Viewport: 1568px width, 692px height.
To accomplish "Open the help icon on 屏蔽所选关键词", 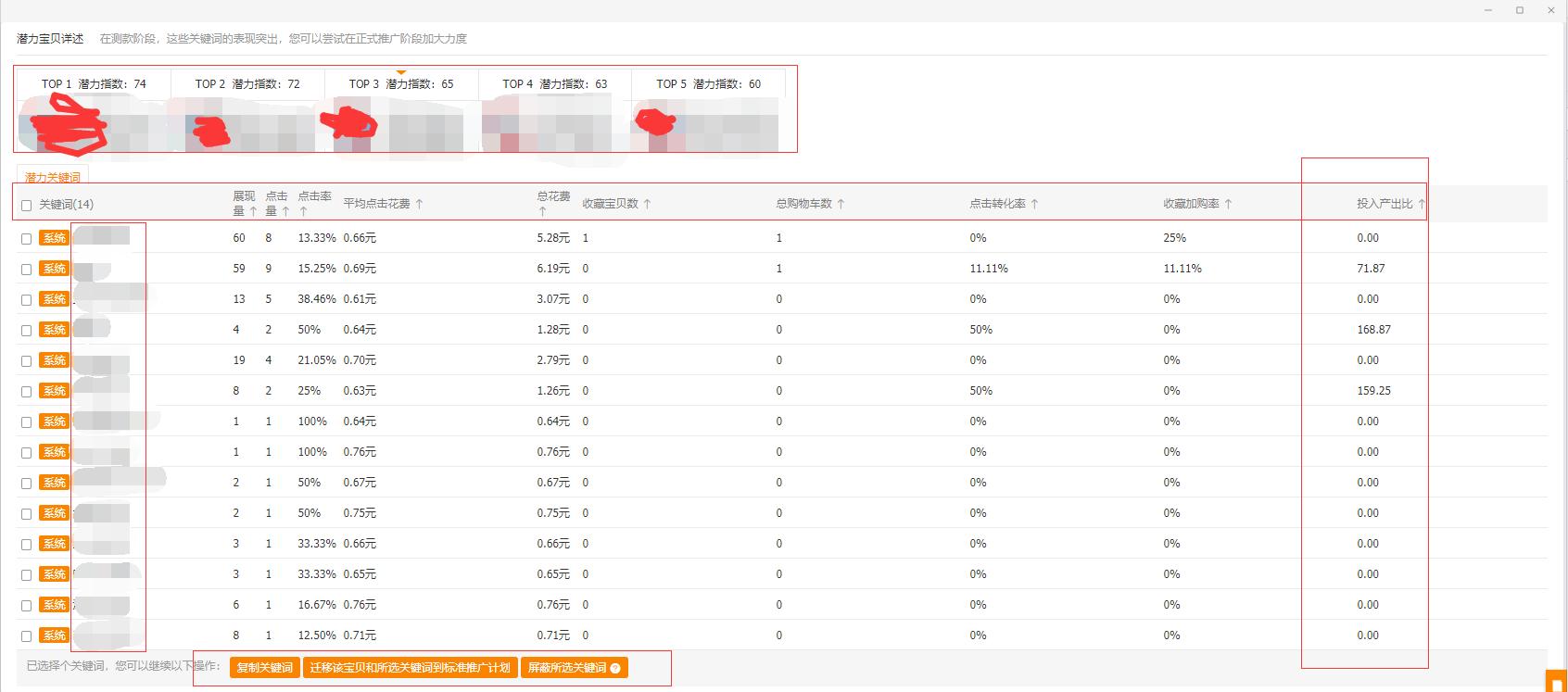I will tap(615, 668).
